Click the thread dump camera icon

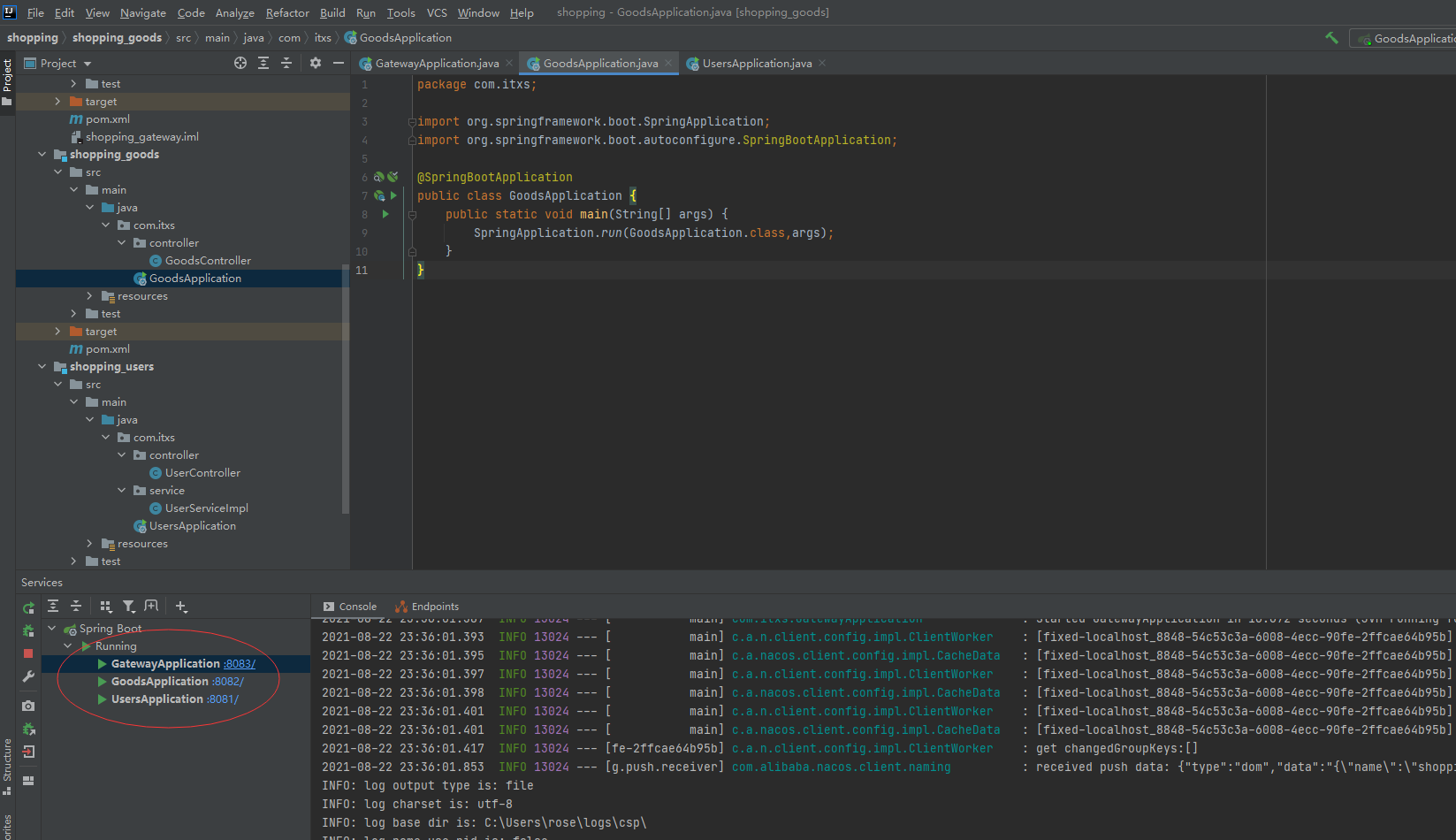[28, 706]
